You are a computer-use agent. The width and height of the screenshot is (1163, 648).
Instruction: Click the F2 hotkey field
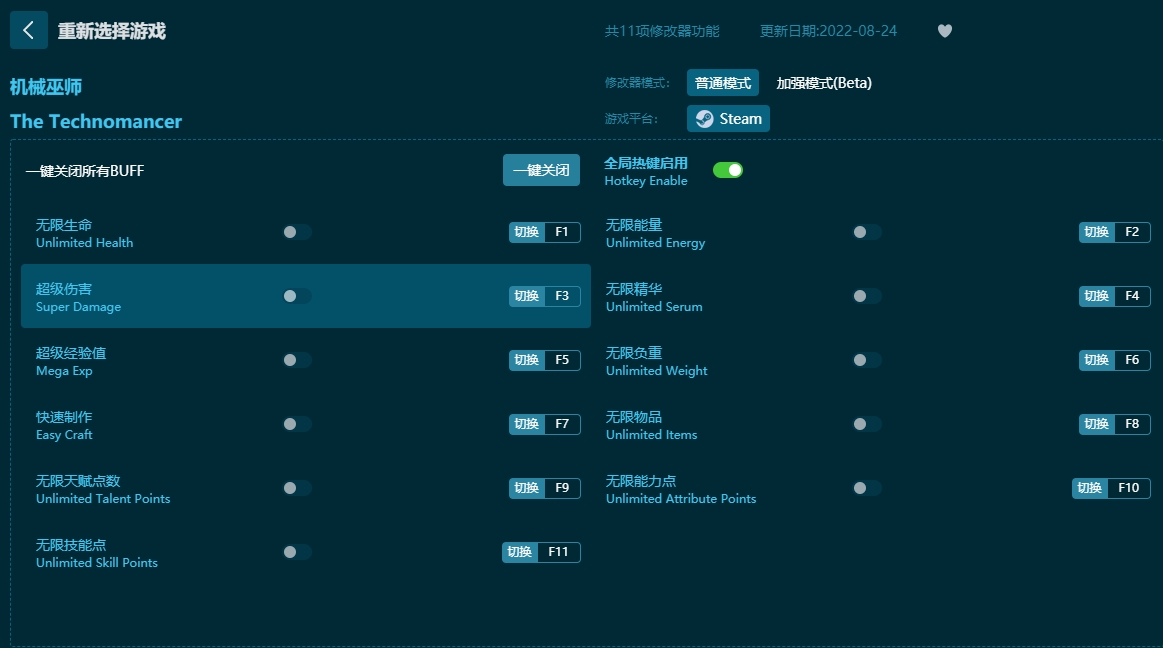pos(1132,232)
